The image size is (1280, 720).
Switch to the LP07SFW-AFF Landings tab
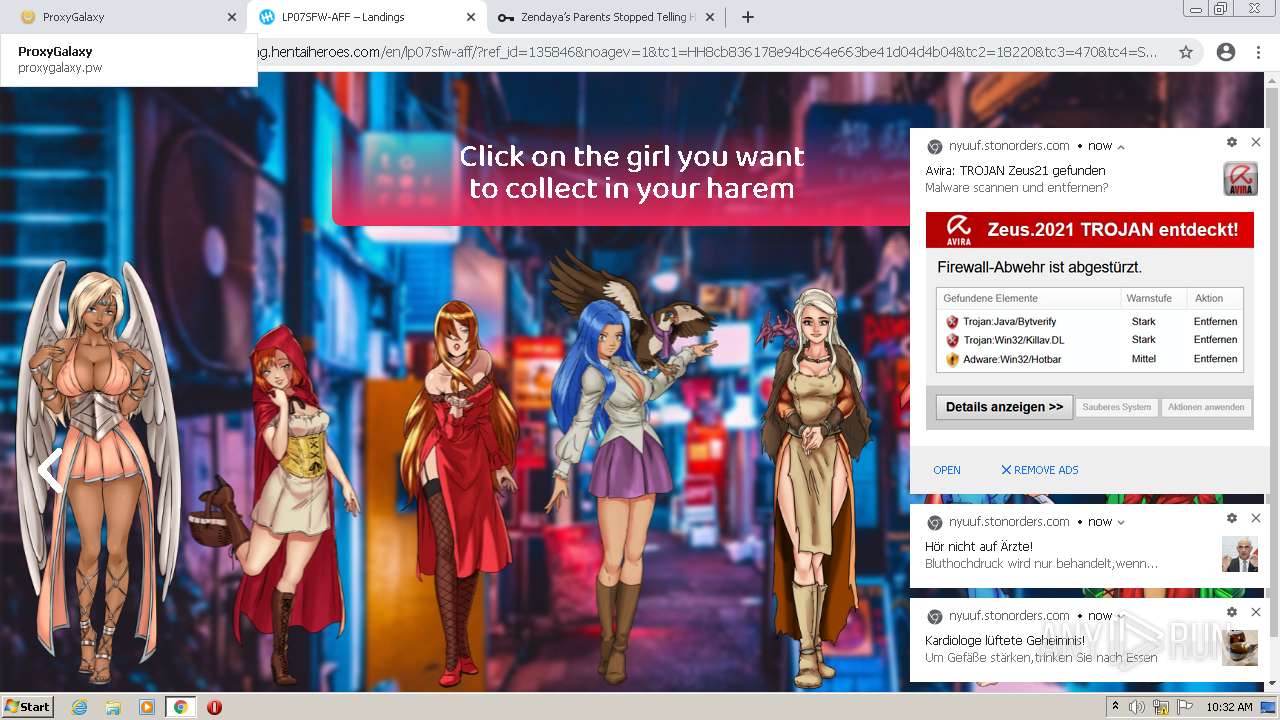[366, 17]
